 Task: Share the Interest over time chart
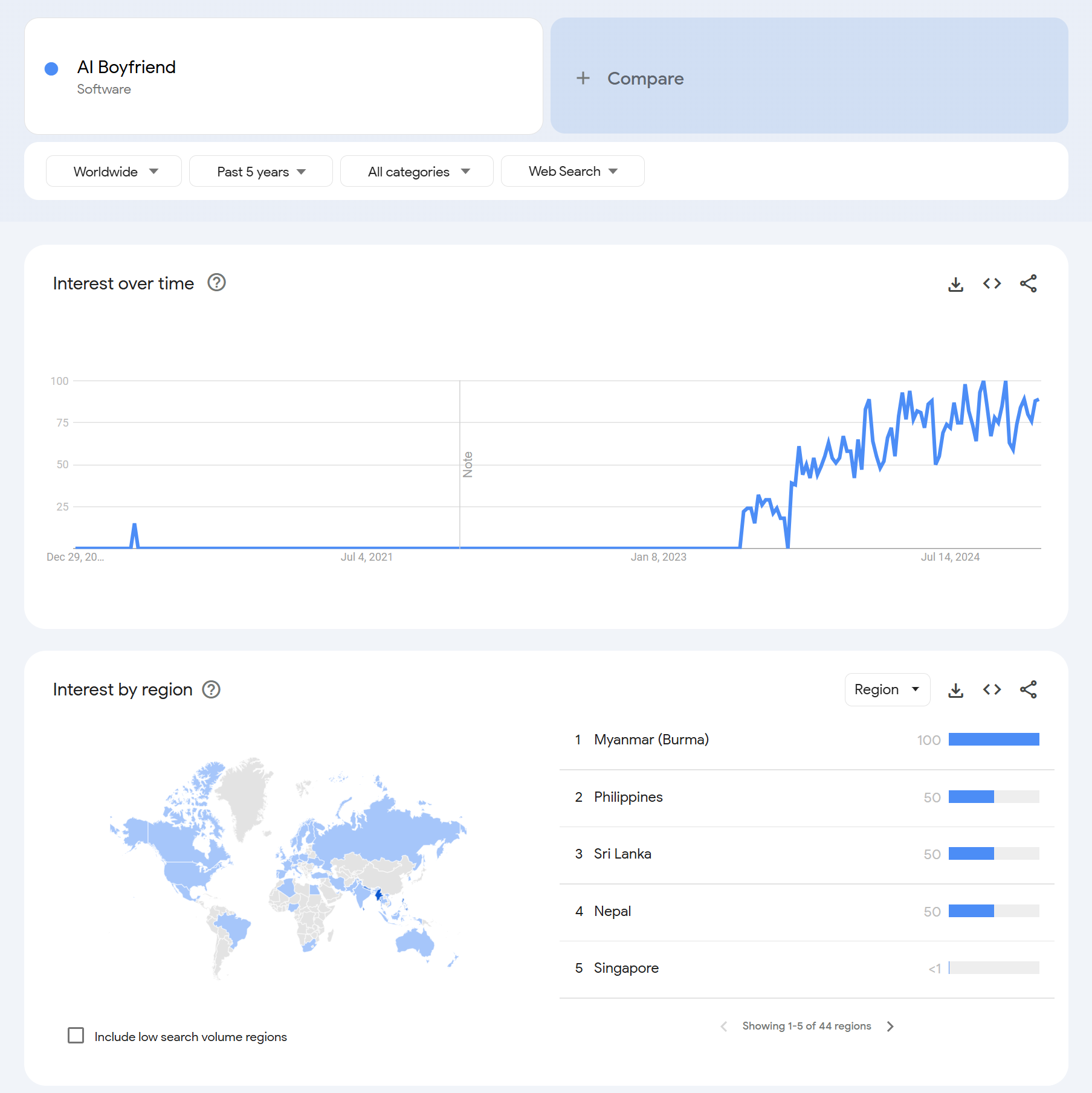pos(1028,283)
